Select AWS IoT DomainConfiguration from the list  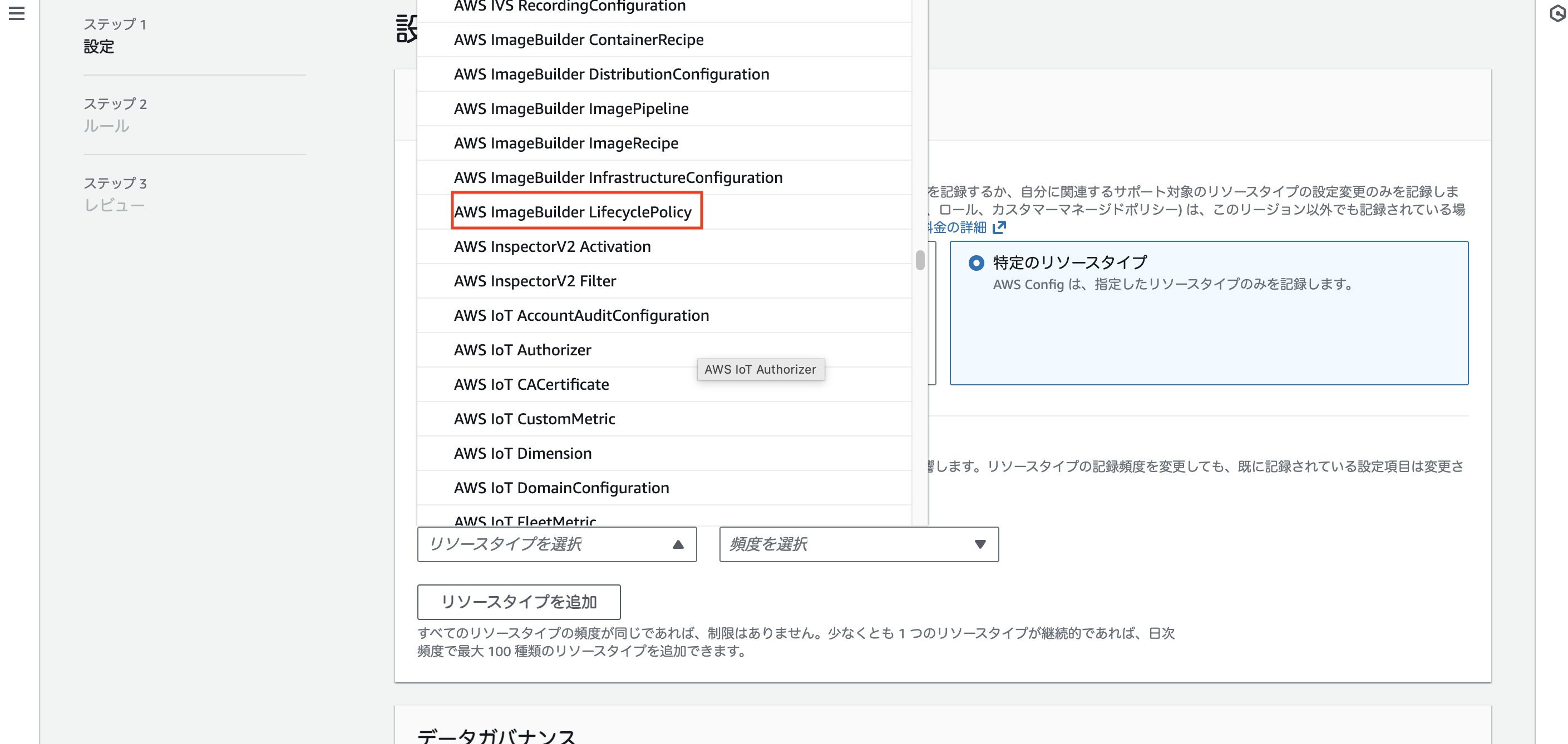tap(561, 487)
